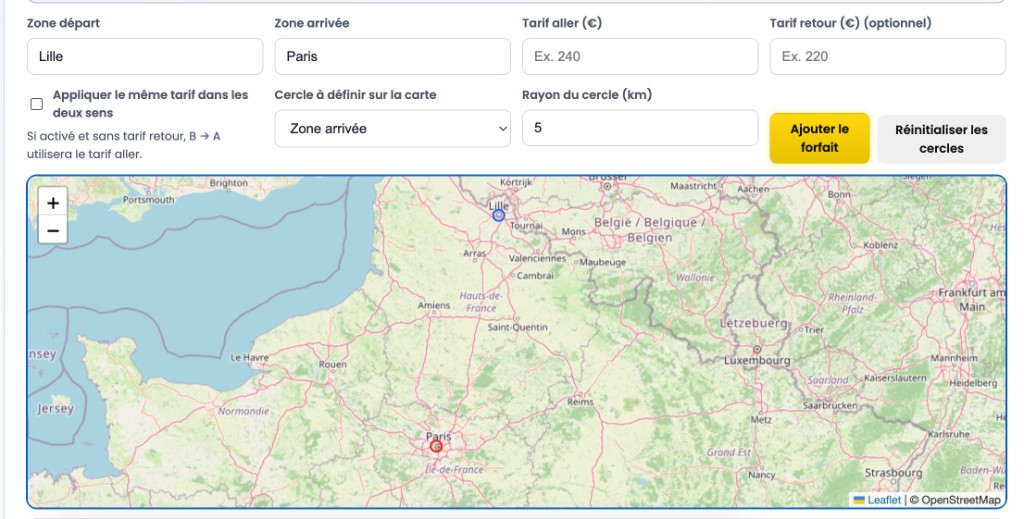Click the Brighton label on the map
The image size is (1024, 519).
coord(229,183)
